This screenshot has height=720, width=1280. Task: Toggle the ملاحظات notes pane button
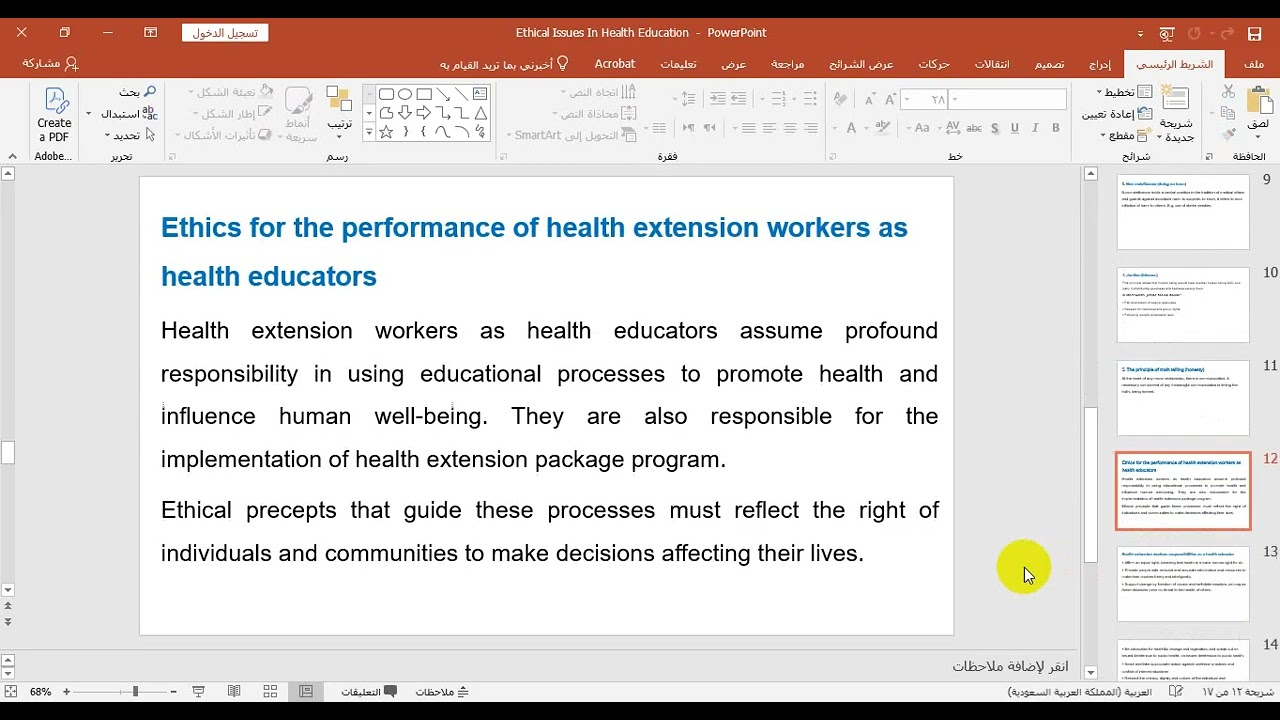click(442, 691)
